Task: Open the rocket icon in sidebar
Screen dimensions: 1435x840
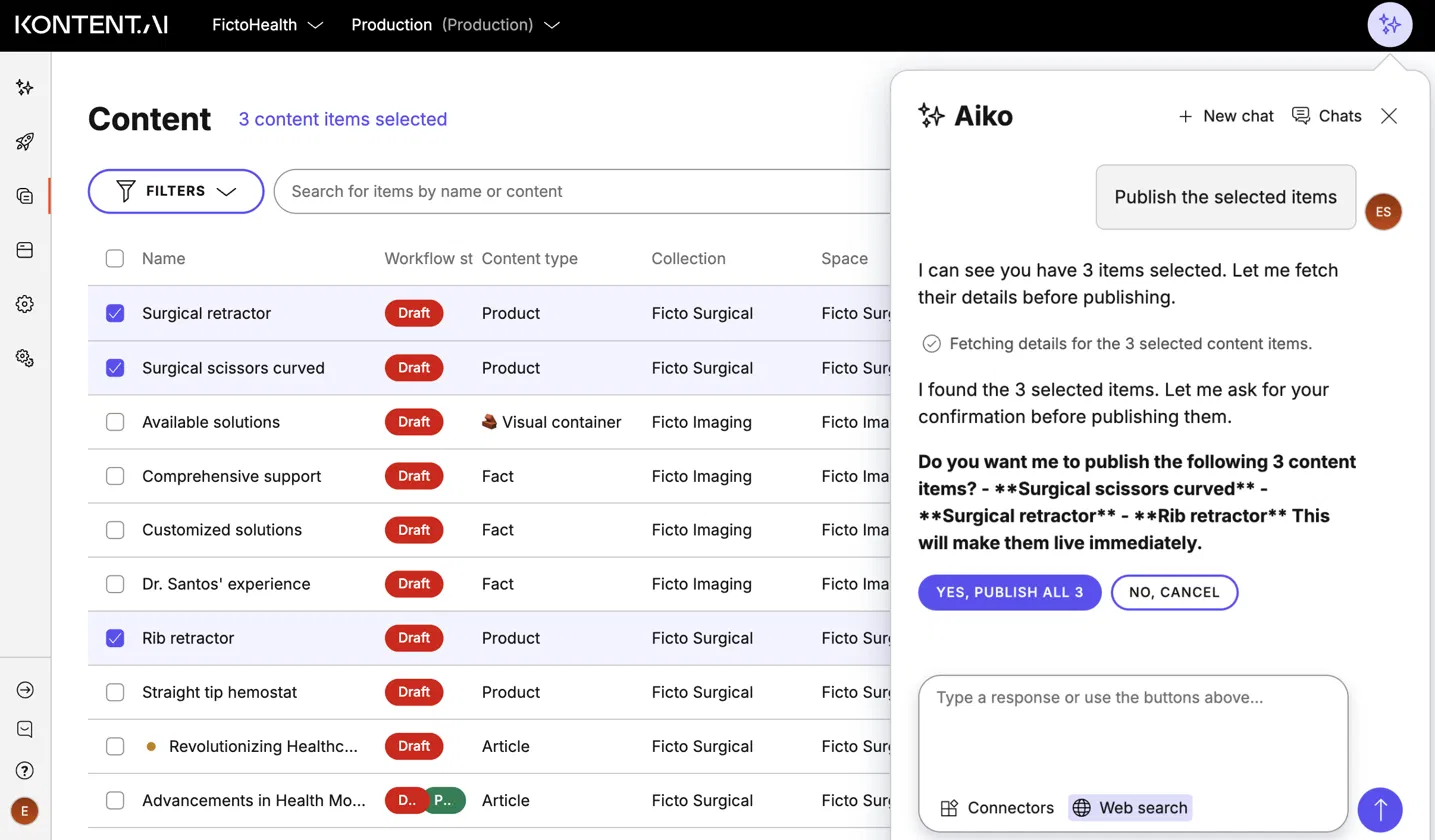Action: (25, 142)
